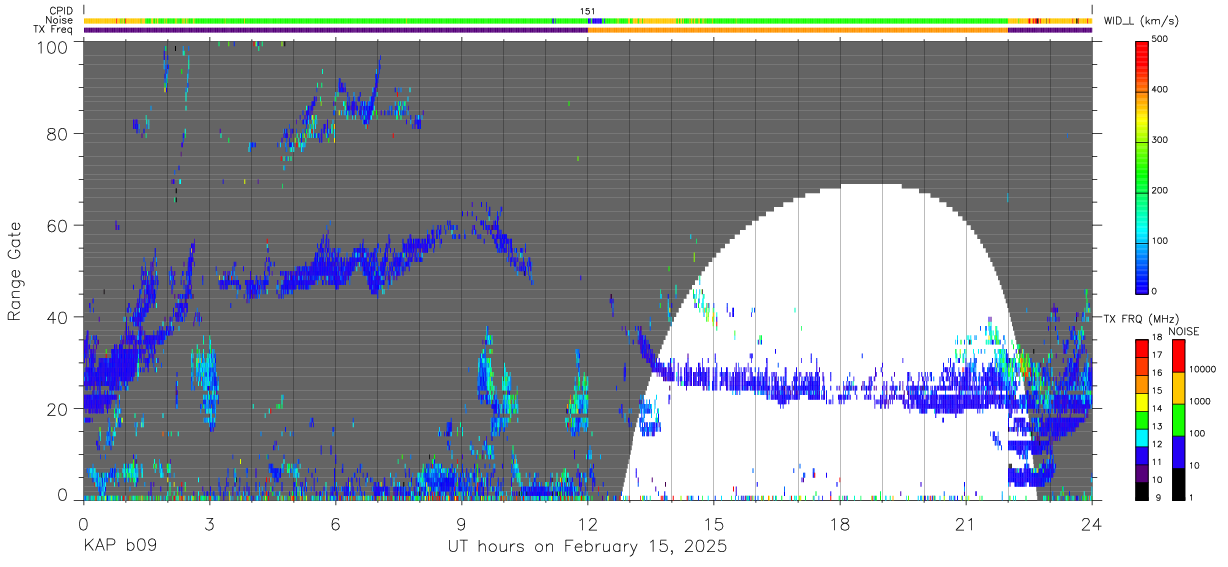The height and width of the screenshot is (567, 1228).
Task: Click the 24 tick on UT hours axis
Action: [1092, 523]
